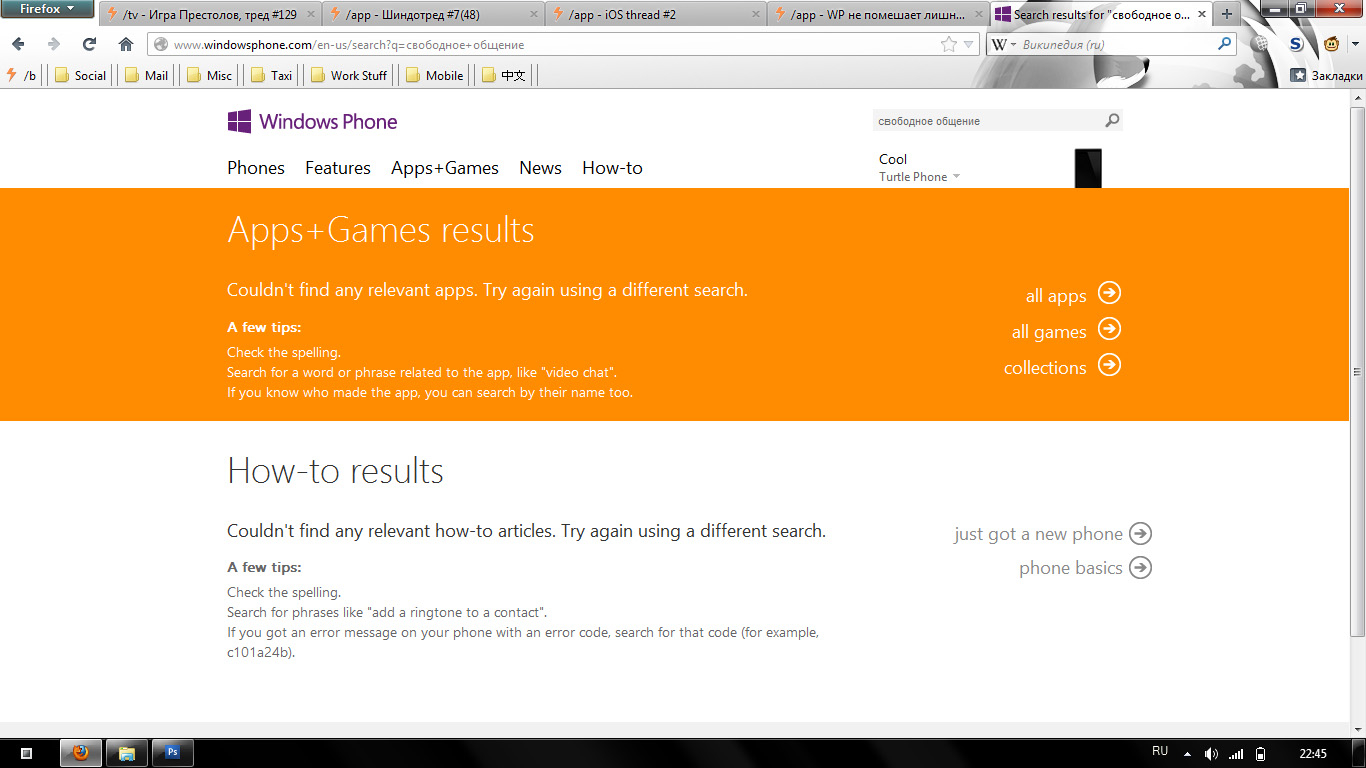Bookmark this page with the star icon

click(x=949, y=44)
